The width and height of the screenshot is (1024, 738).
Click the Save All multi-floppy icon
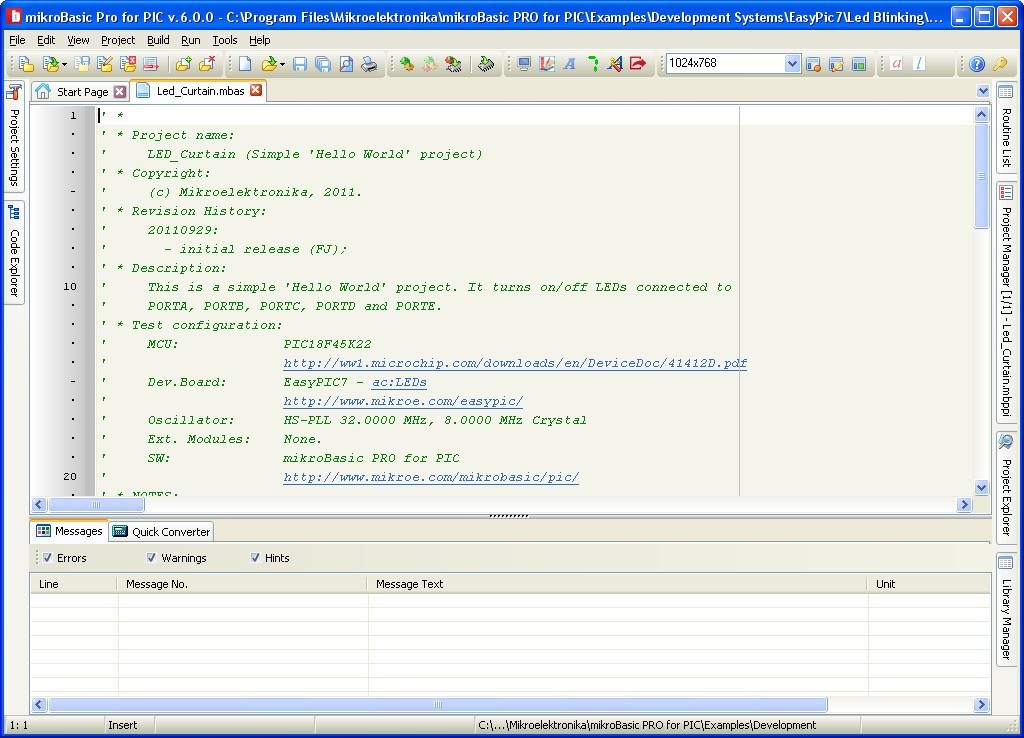click(x=323, y=63)
